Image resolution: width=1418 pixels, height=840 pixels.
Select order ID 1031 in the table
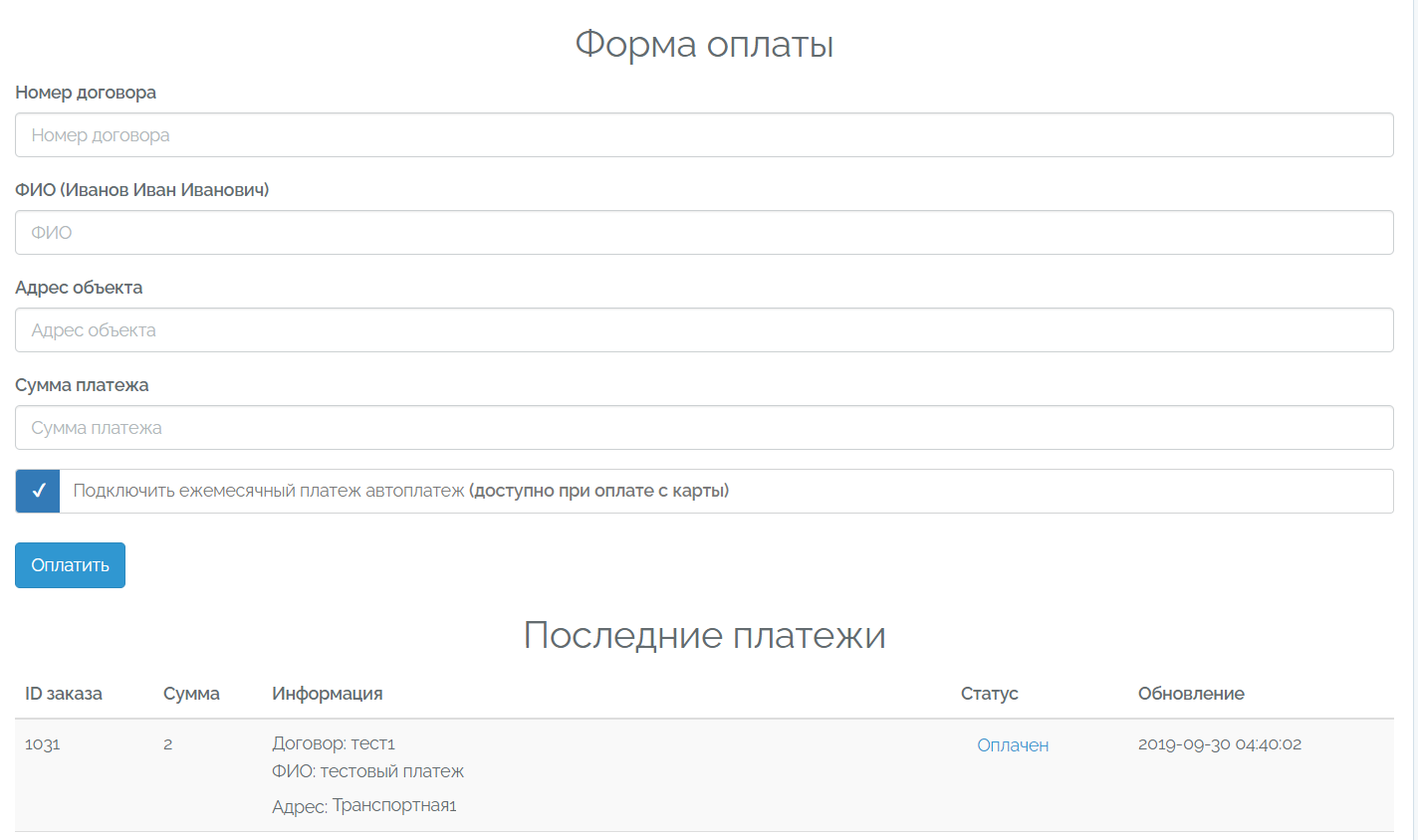pos(43,744)
